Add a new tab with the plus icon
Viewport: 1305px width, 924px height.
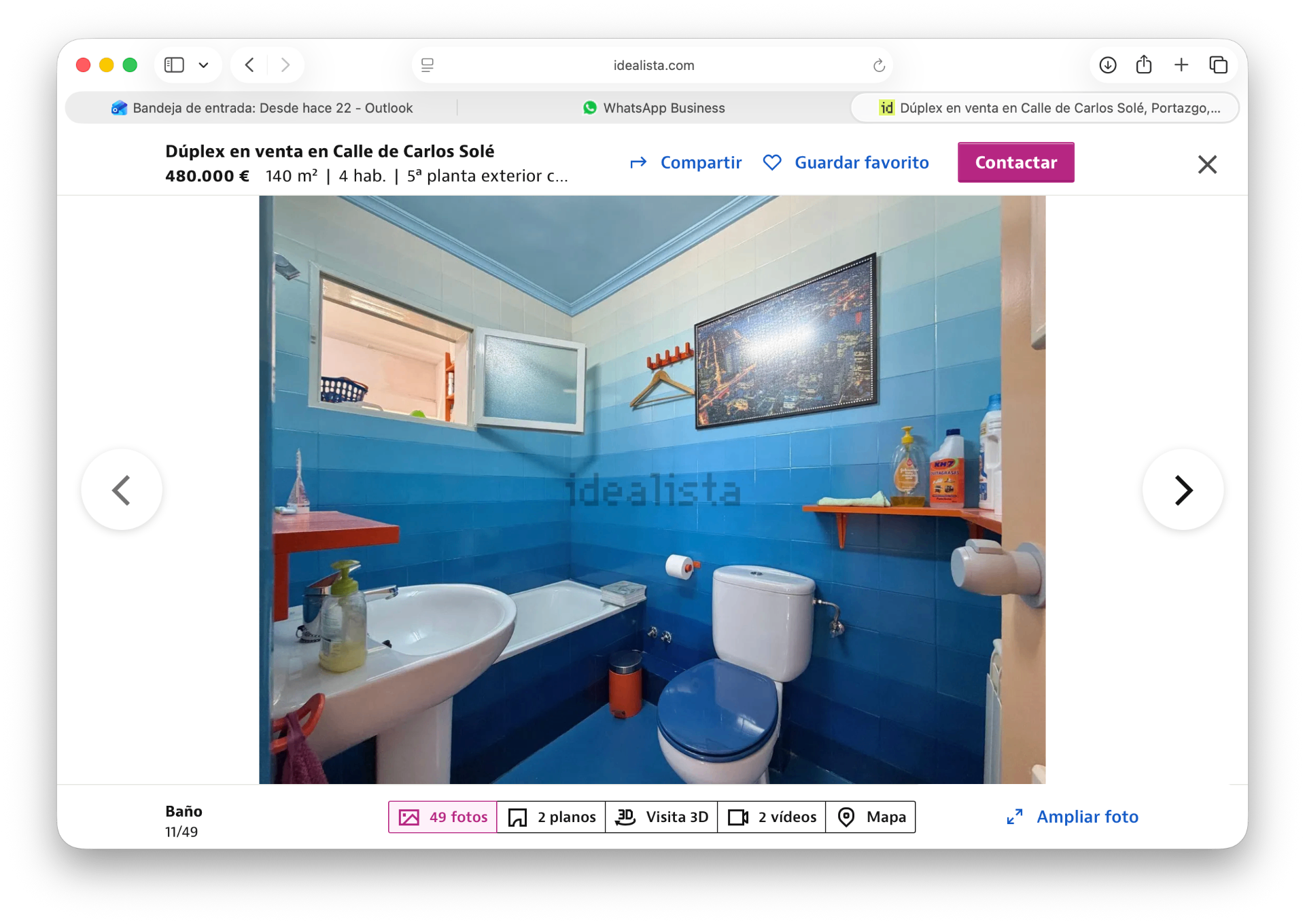[1181, 65]
